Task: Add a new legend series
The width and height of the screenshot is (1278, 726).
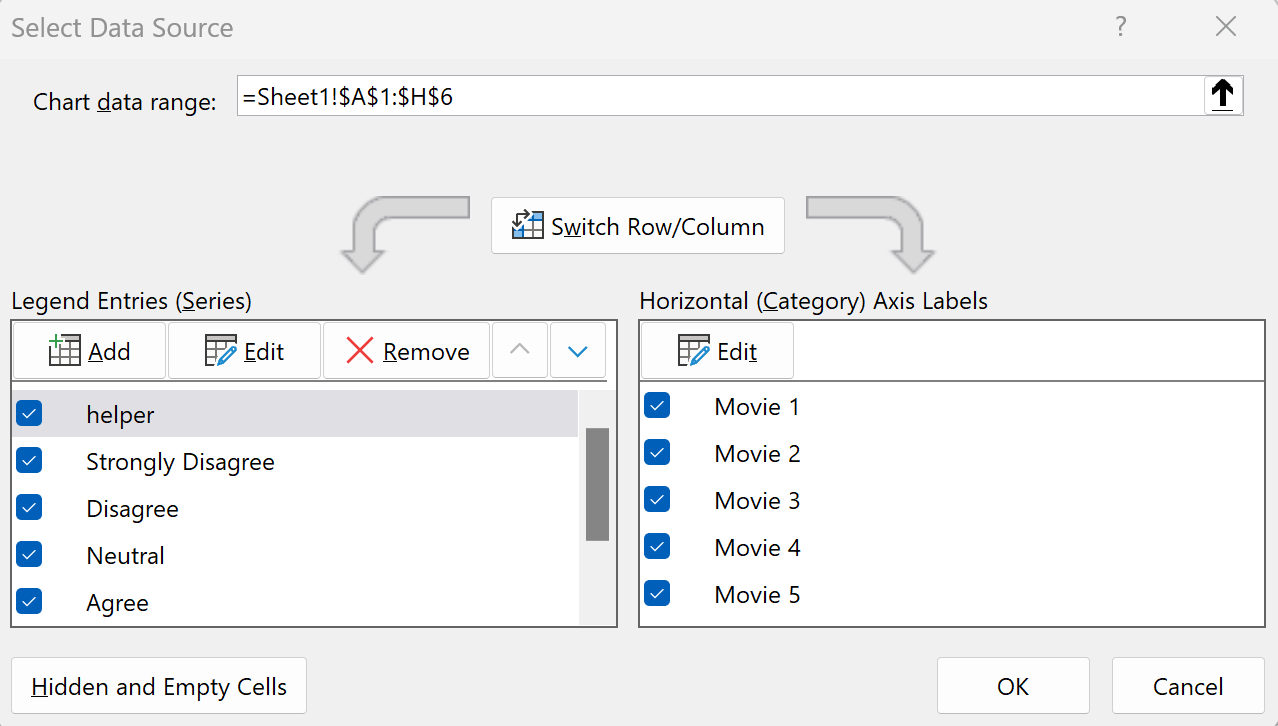Action: point(89,351)
